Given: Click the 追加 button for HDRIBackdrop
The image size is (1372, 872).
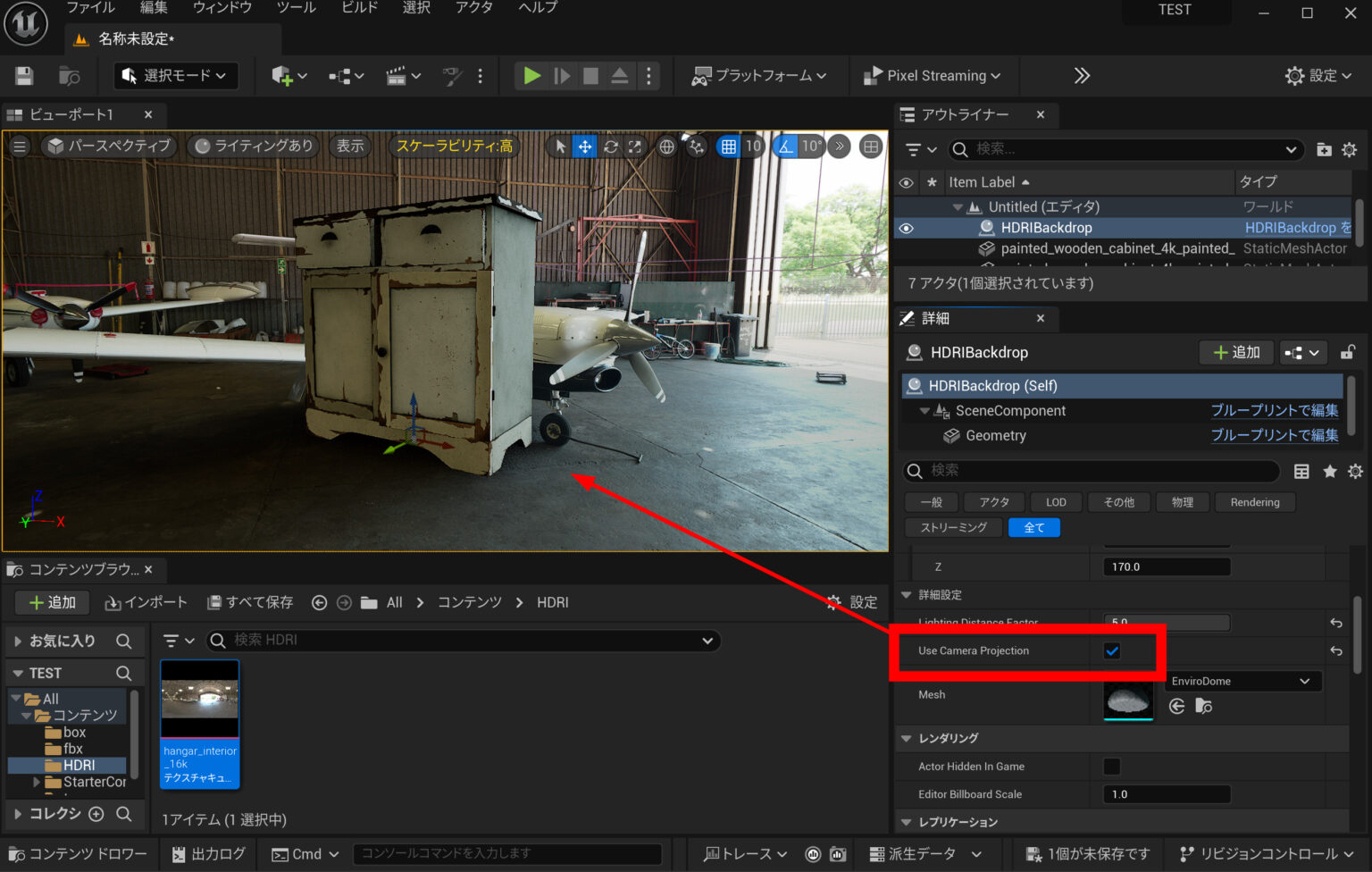Looking at the screenshot, I should click(x=1236, y=352).
